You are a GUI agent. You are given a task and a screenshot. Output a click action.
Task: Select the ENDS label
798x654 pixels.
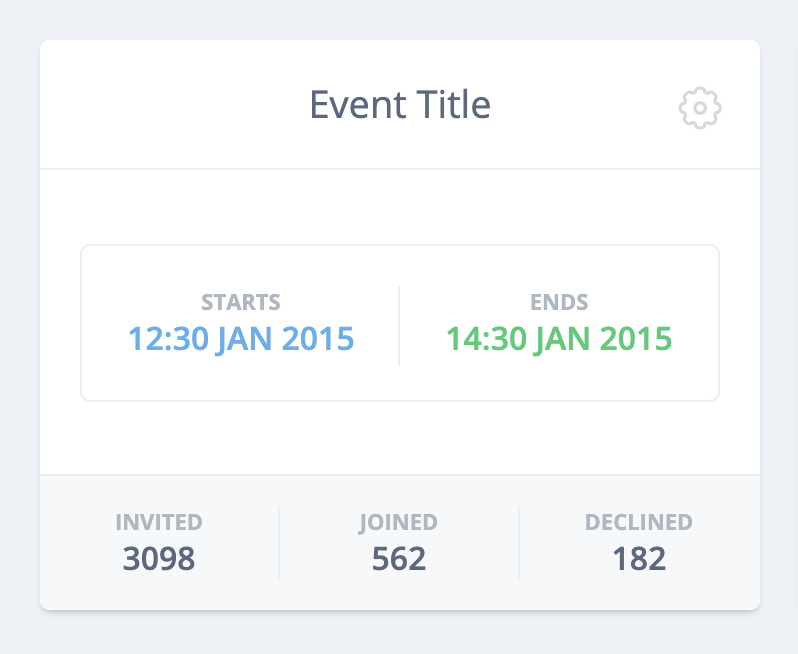coord(559,302)
